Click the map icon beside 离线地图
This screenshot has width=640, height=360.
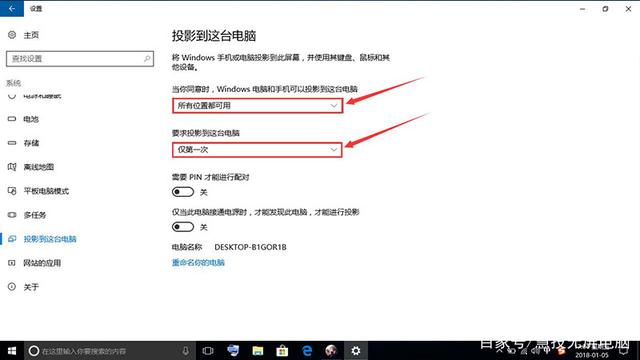pos(12,167)
